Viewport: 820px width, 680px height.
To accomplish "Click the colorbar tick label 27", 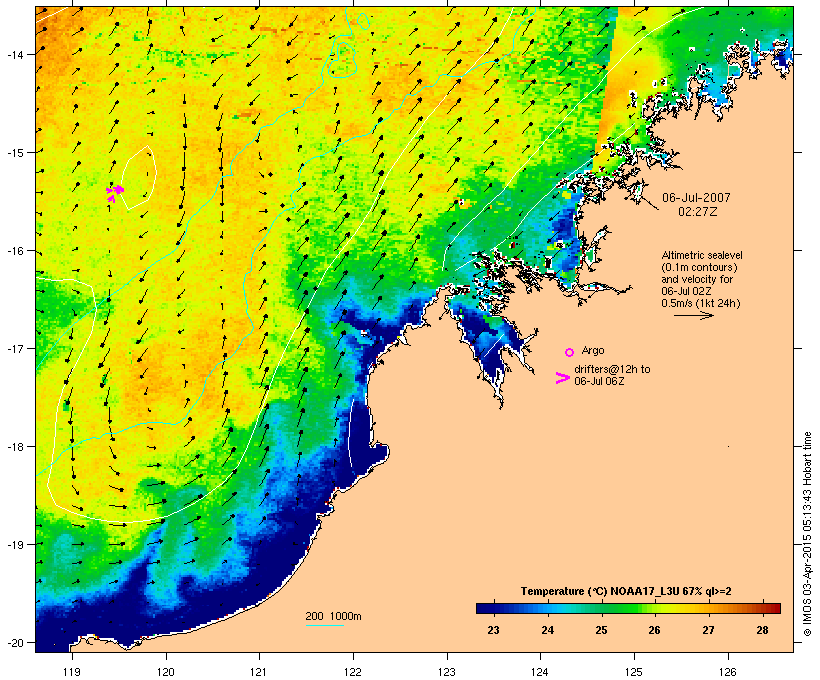I will (x=709, y=630).
